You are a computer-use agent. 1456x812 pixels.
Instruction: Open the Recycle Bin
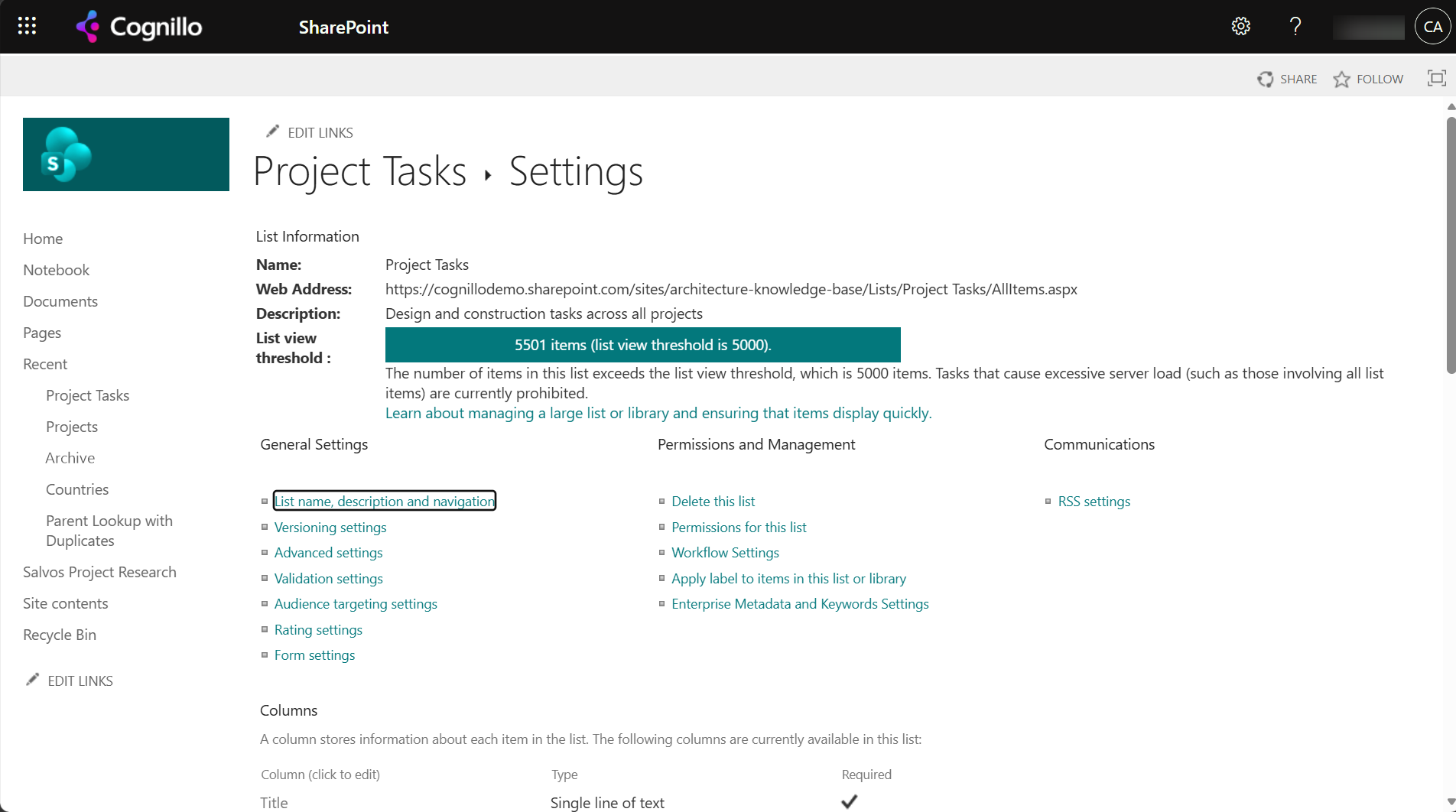click(60, 635)
